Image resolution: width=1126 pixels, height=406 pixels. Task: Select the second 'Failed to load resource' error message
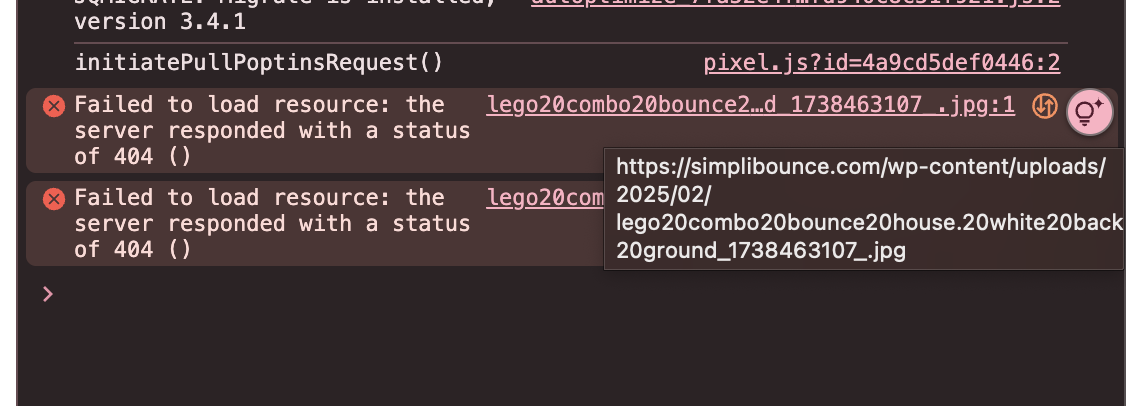(x=272, y=223)
